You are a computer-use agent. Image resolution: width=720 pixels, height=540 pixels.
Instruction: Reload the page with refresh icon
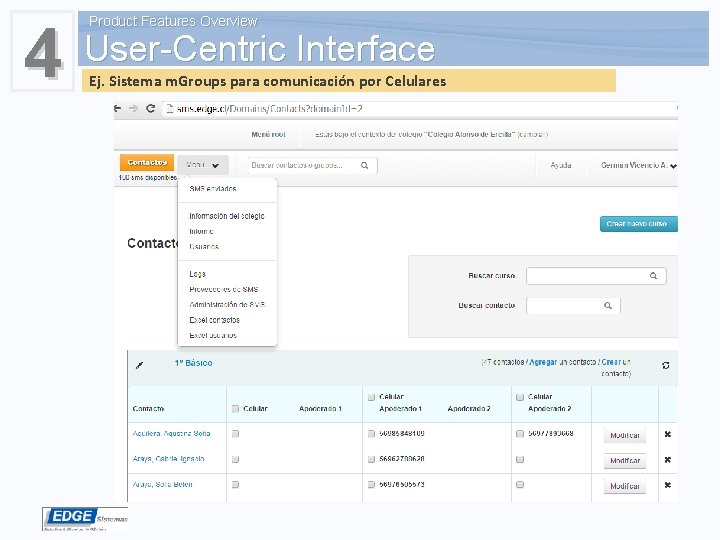tap(150, 108)
